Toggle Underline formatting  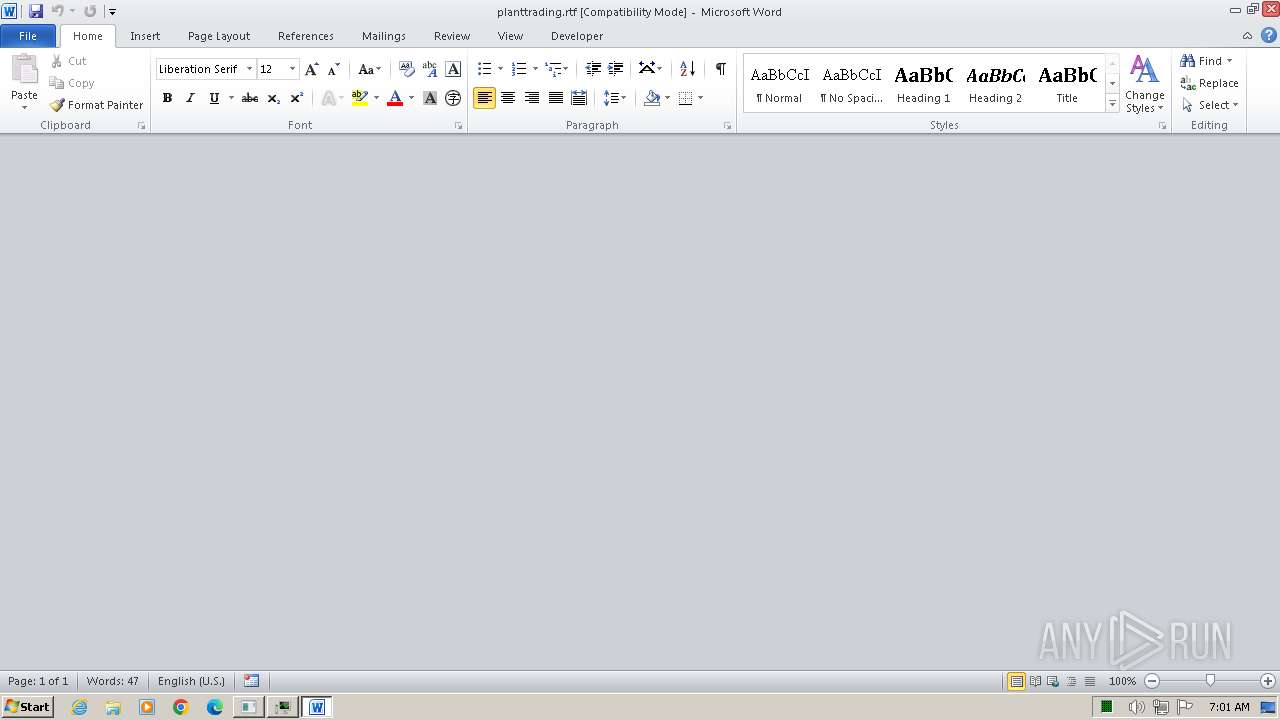(214, 98)
